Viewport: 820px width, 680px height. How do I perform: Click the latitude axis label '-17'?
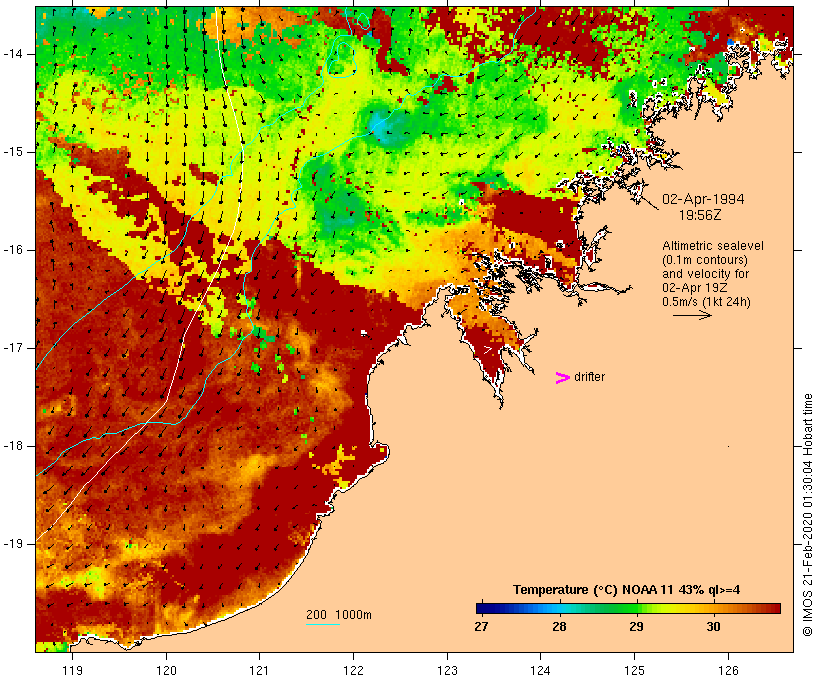click(x=13, y=348)
